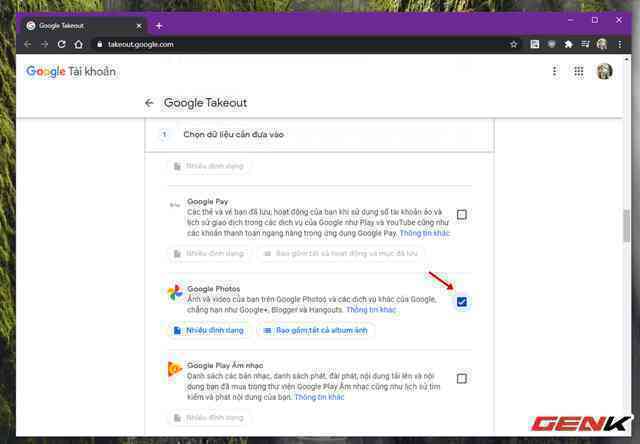Screen dimensions: 640x444
Task: Open the Google account vertical dots menu
Action: click(x=554, y=72)
